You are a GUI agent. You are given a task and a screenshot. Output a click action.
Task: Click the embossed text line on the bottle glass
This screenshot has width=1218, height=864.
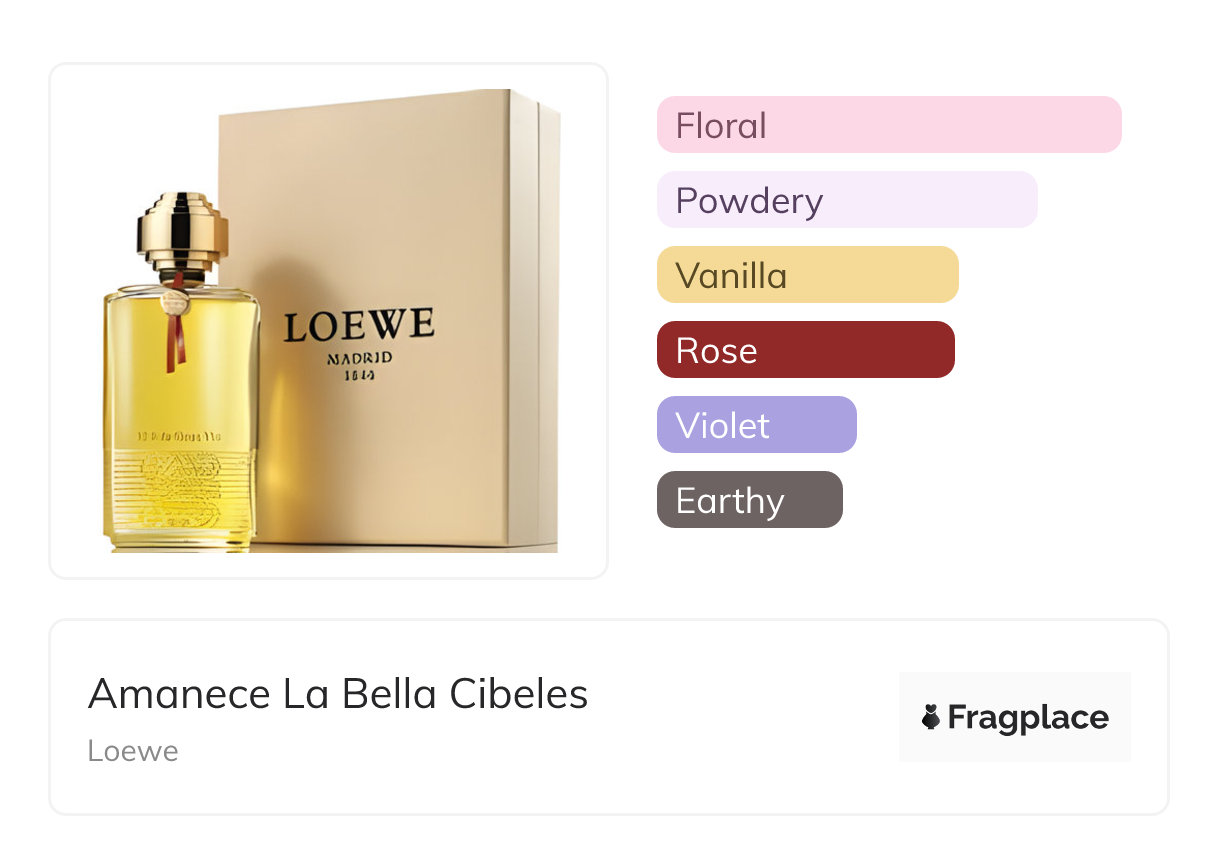178,437
